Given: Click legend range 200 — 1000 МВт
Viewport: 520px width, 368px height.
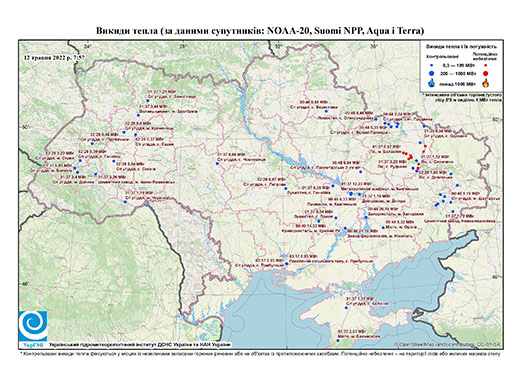Looking at the screenshot, I should point(457,73).
